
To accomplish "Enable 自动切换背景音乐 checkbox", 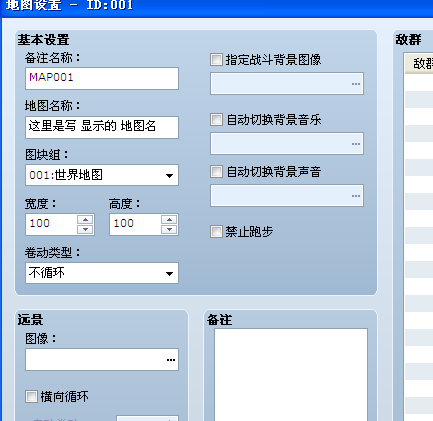I will click(x=216, y=120).
